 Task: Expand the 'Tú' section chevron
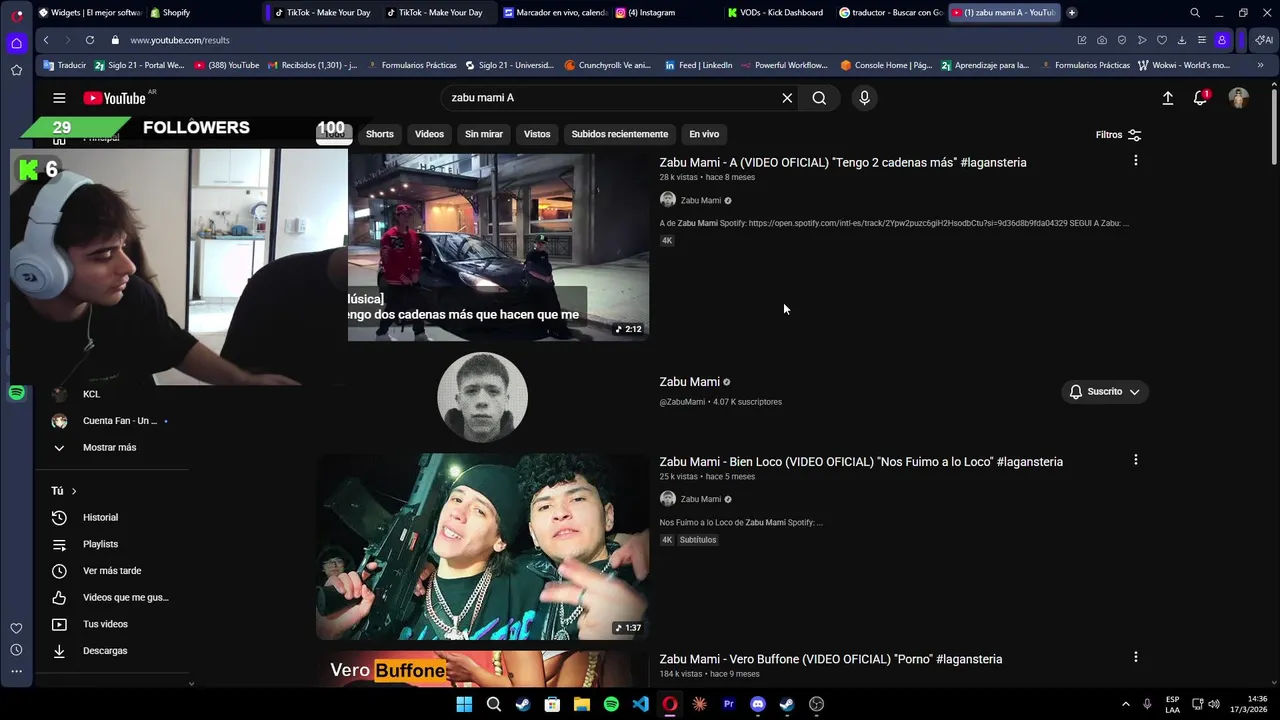(x=73, y=491)
